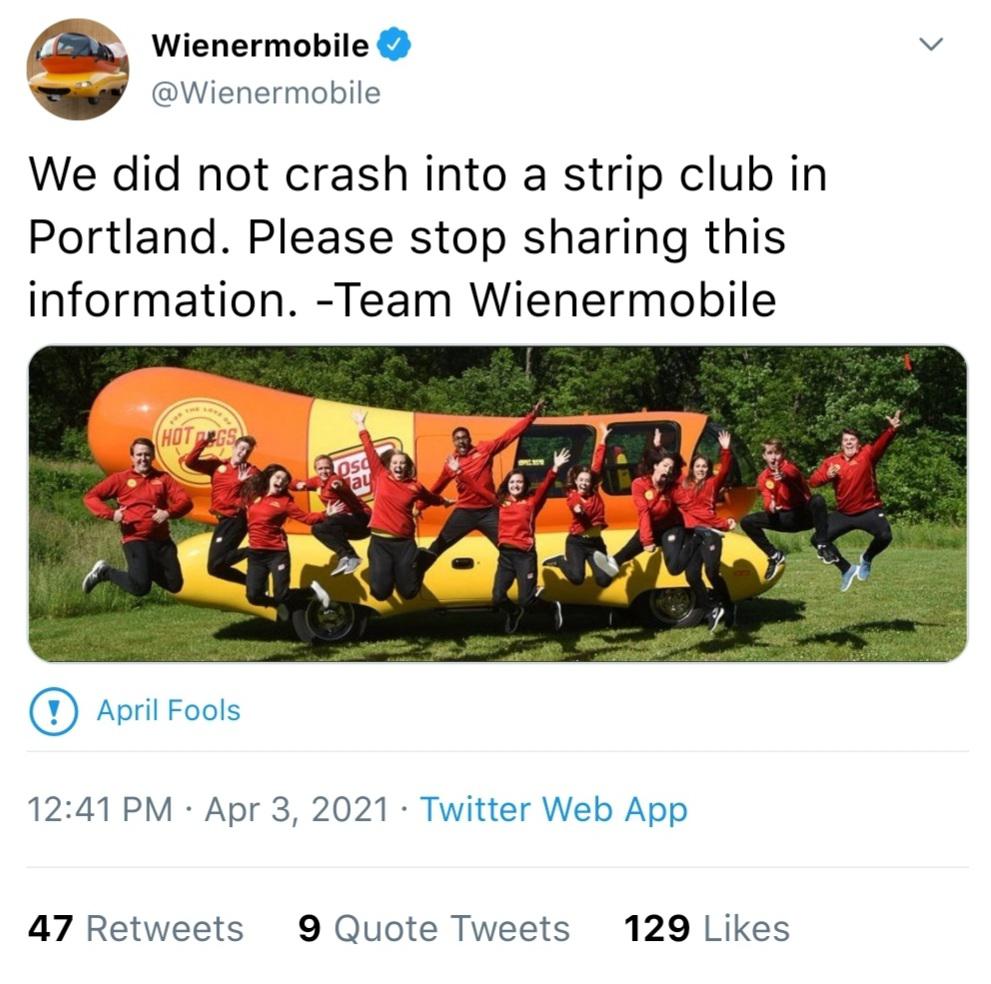
Task: Expand the tweet options chevron
Action: (931, 44)
